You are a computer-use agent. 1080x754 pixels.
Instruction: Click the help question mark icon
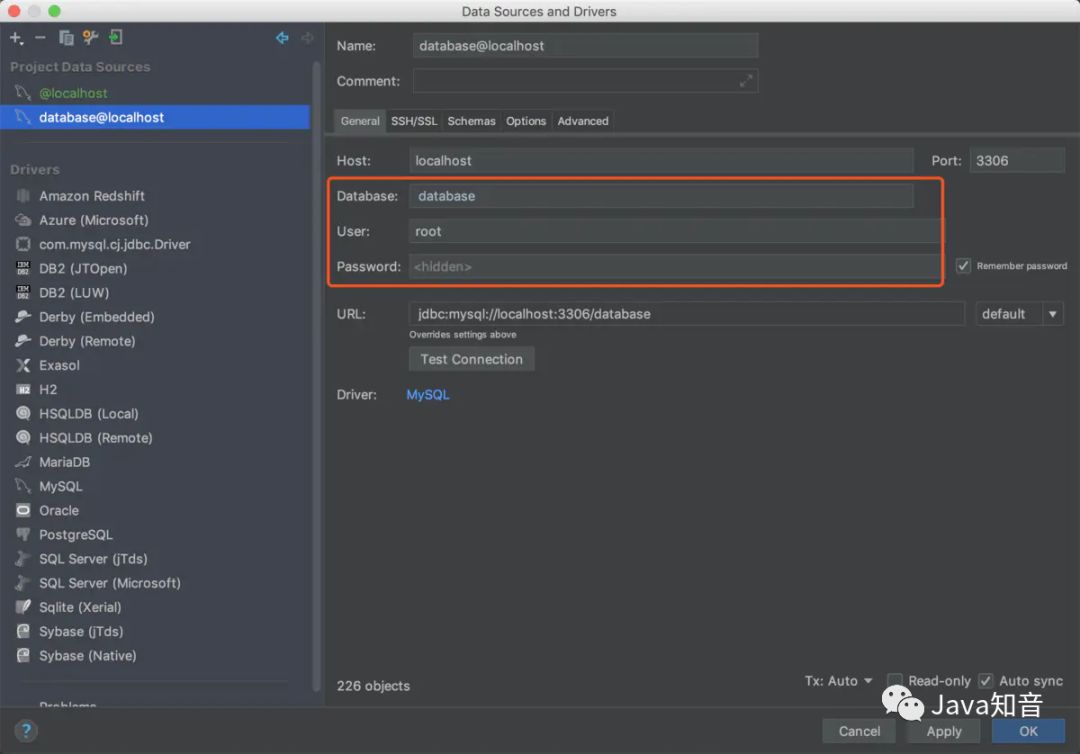26,731
